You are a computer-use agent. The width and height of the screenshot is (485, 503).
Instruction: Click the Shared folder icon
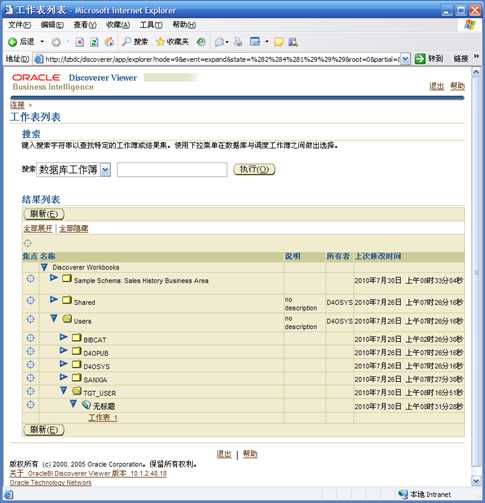pyautogui.click(x=67, y=300)
